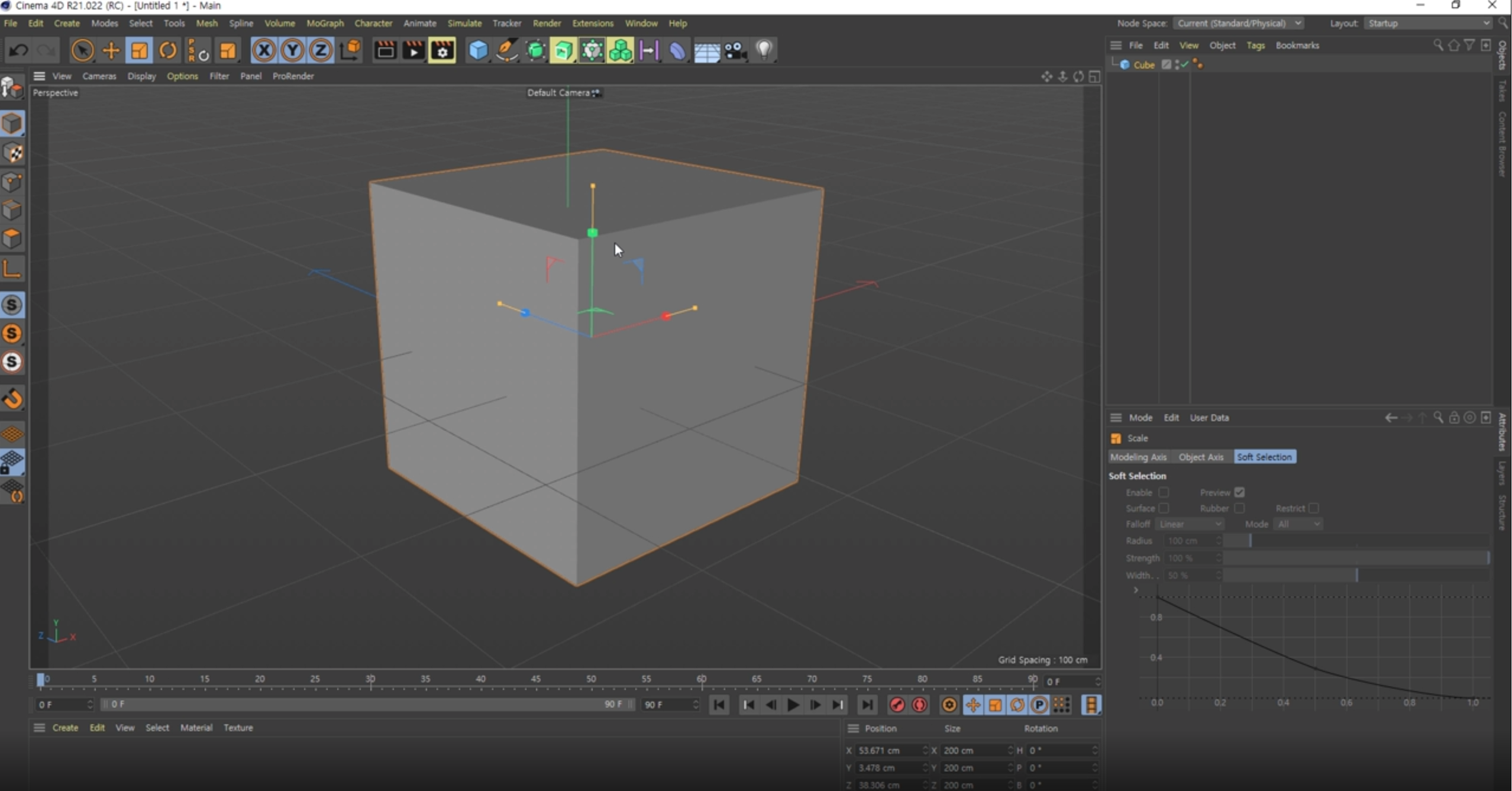
Task: Select the Spline Pen tool
Action: pyautogui.click(x=507, y=51)
